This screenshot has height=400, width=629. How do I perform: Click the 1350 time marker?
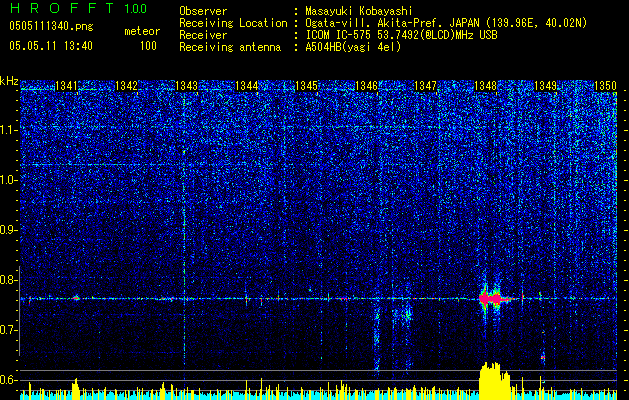605,85
